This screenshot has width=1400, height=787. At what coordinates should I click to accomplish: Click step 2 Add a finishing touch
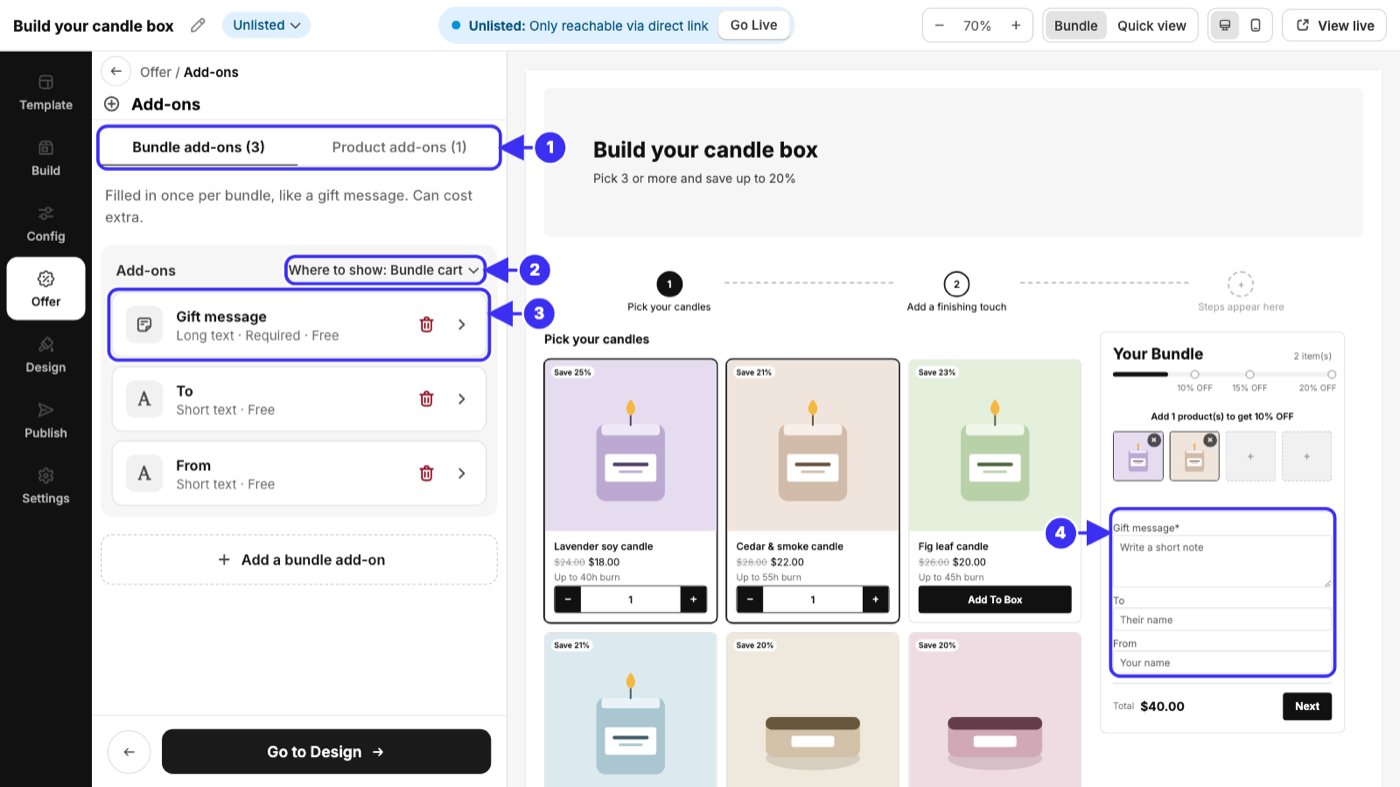coord(956,292)
